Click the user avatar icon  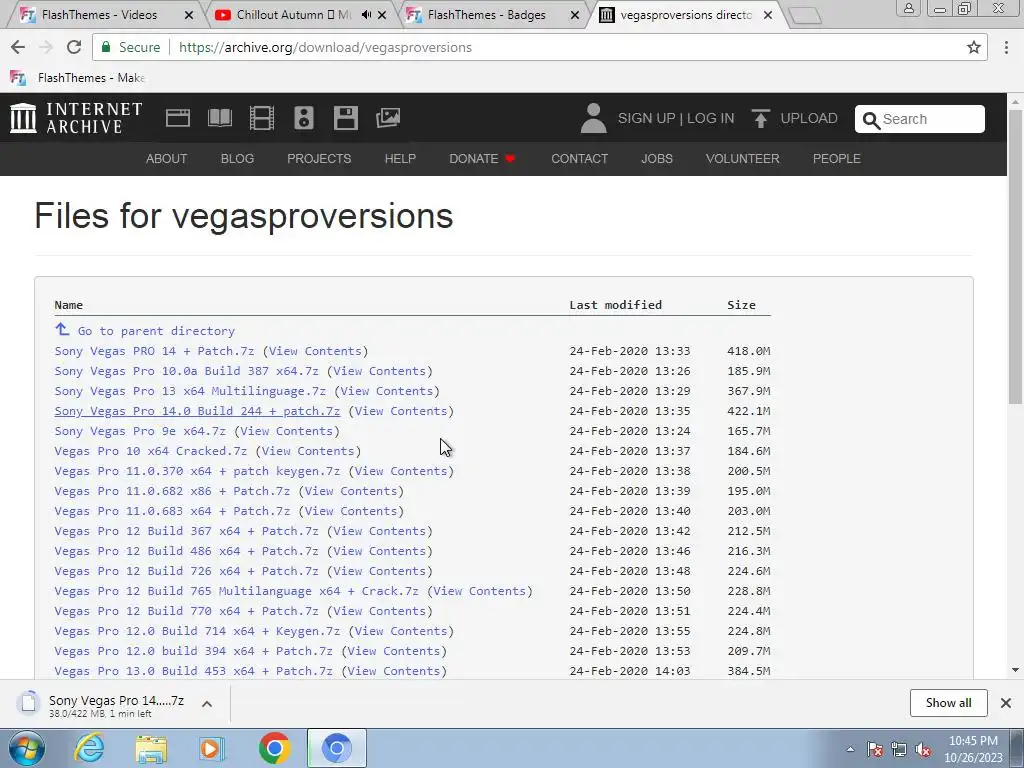(593, 118)
